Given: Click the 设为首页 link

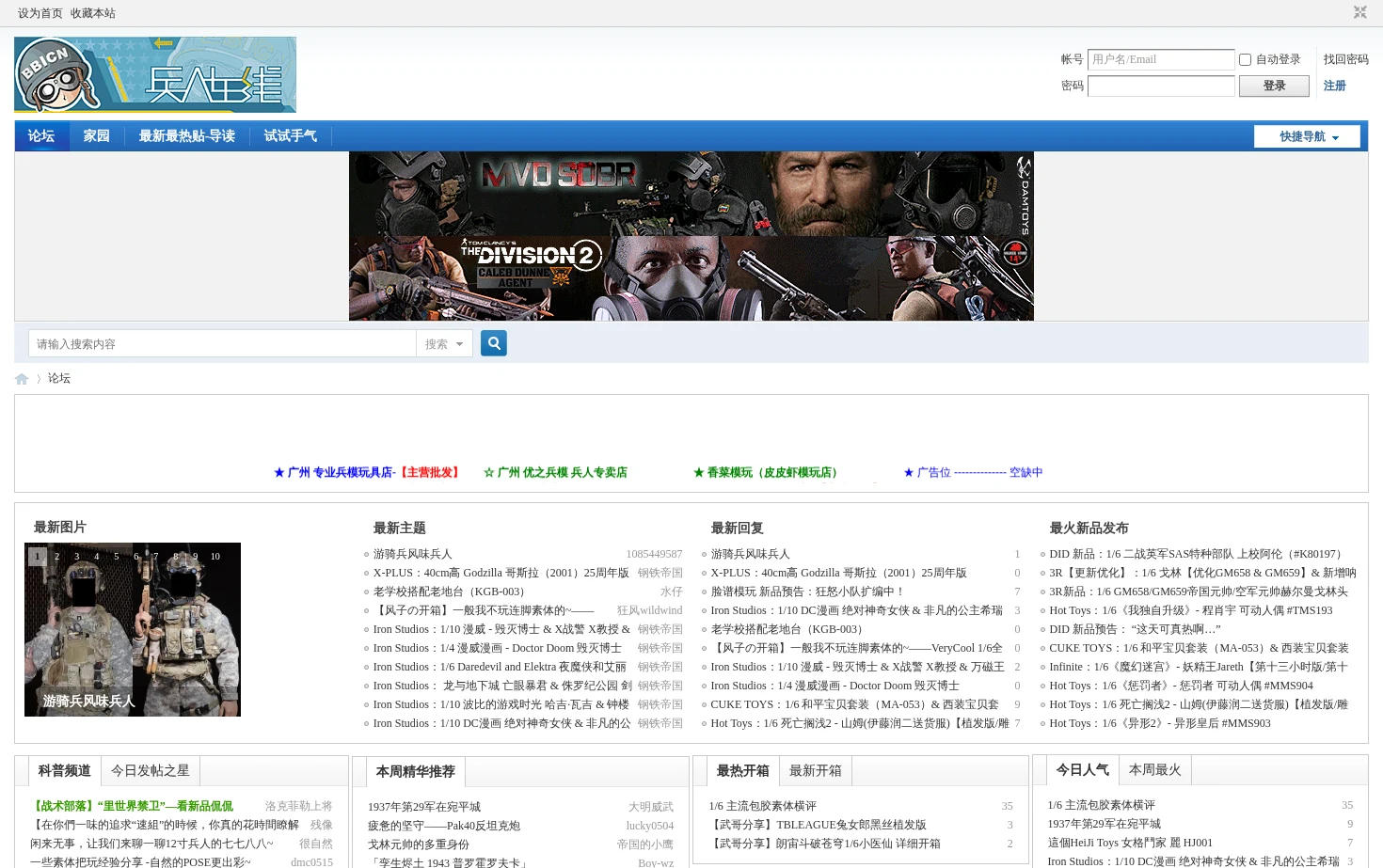Looking at the screenshot, I should (40, 13).
